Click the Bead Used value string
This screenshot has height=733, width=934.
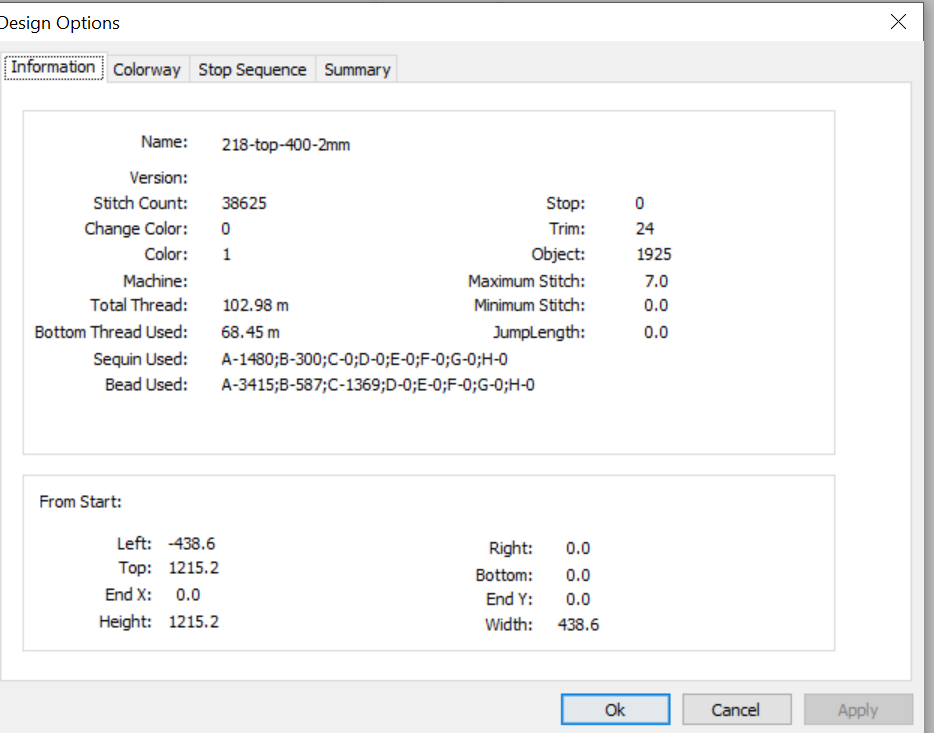tap(378, 385)
